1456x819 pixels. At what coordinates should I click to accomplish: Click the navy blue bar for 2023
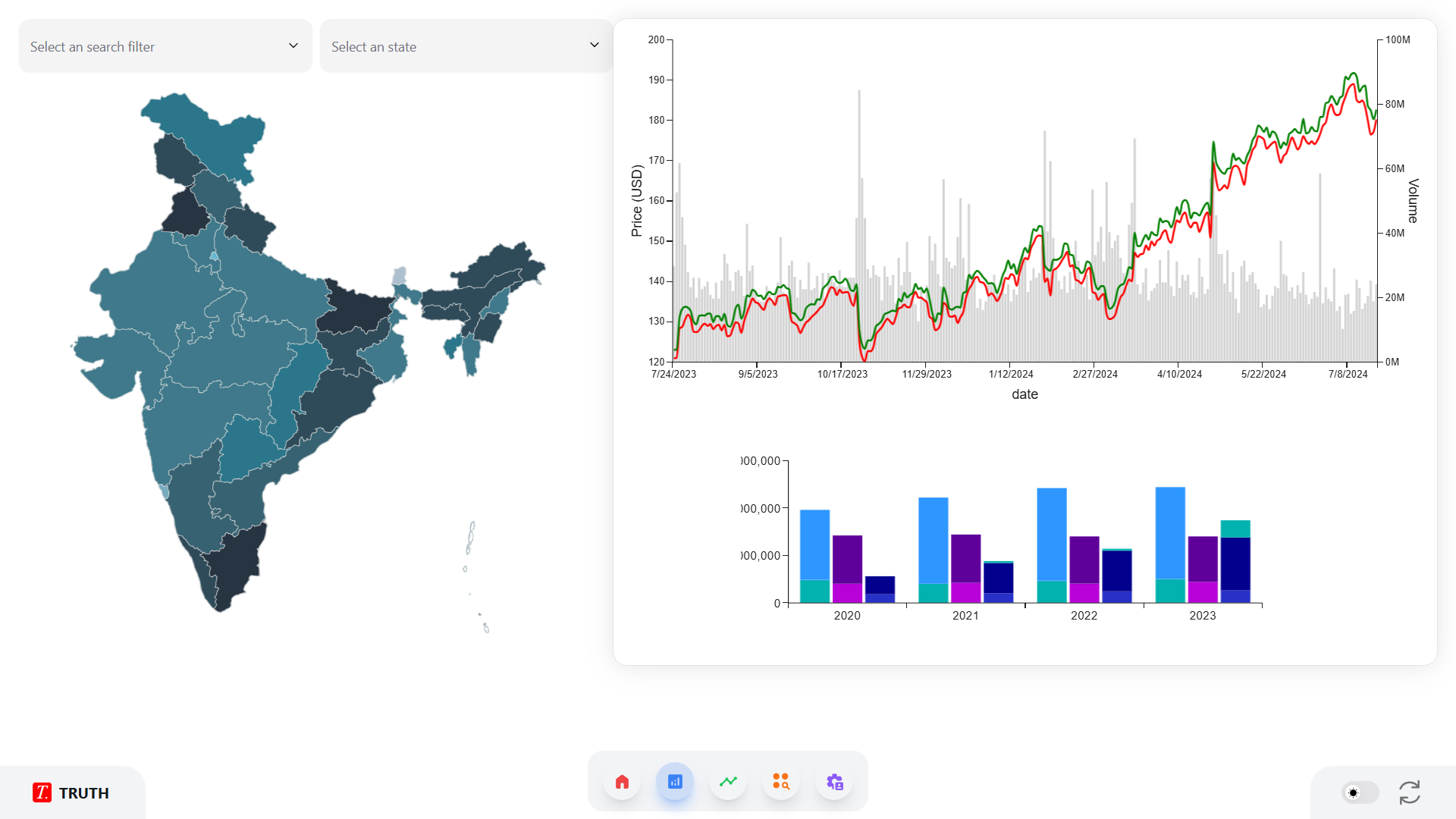[1235, 563]
